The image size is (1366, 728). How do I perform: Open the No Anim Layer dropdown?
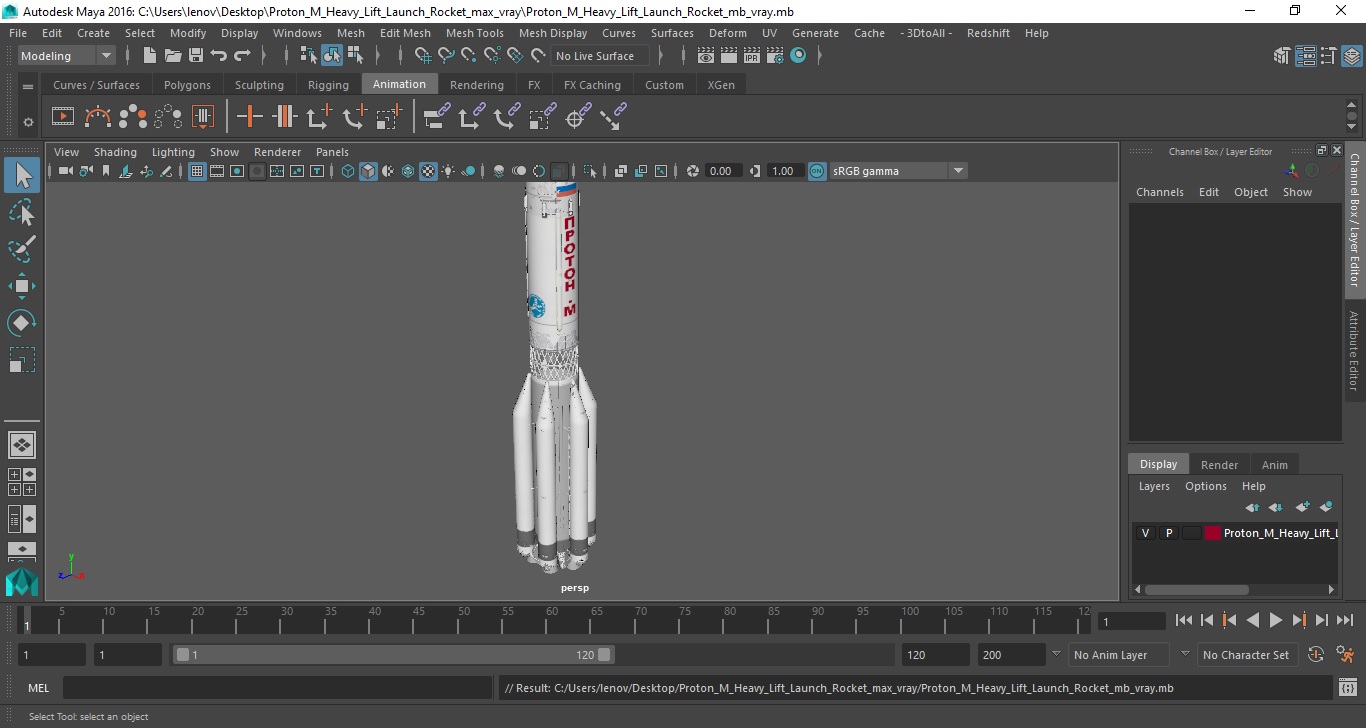[x=1119, y=655]
